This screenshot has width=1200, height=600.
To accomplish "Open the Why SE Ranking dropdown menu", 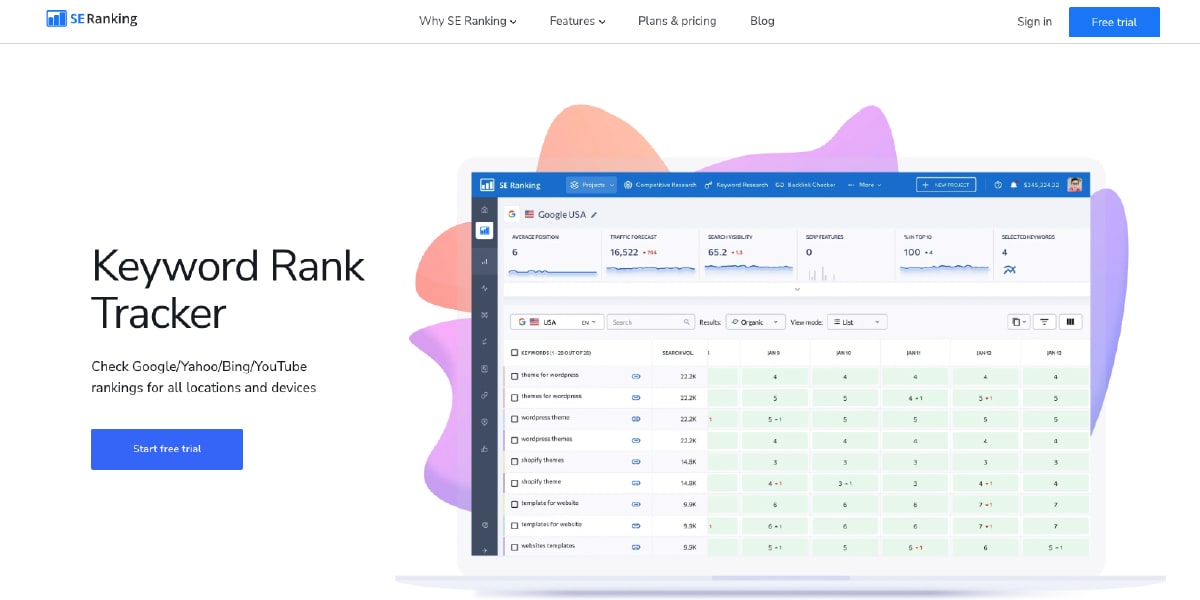I will click(467, 21).
